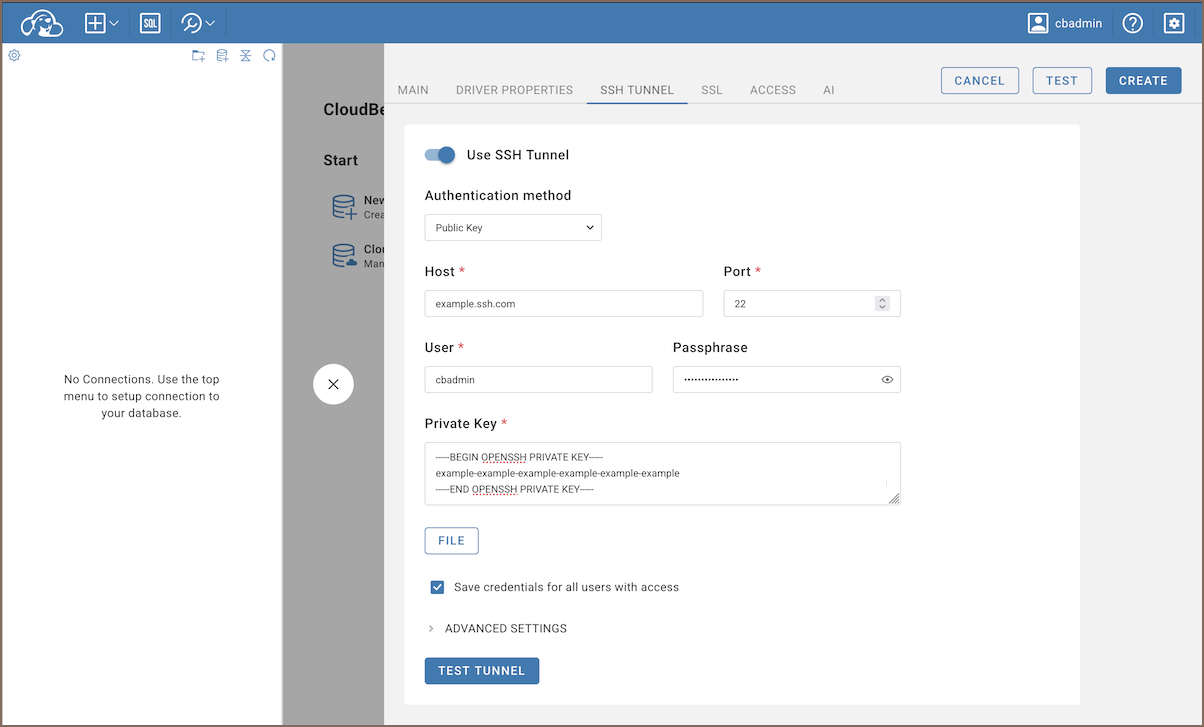Screen dimensions: 1204x727
Task: Show the passphrase with the eye icon
Action: (x=887, y=380)
